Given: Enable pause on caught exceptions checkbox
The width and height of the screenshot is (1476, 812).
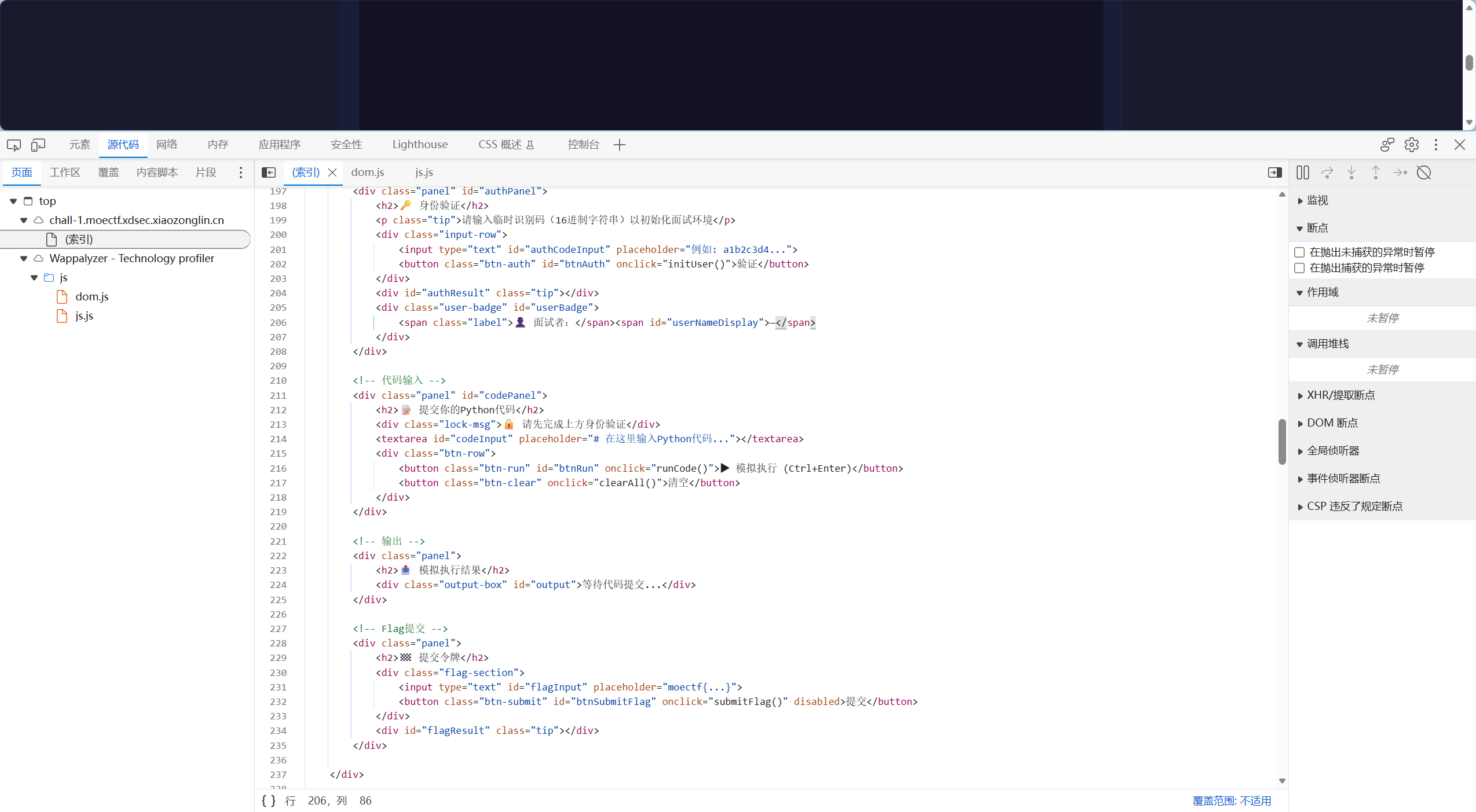Looking at the screenshot, I should 1299,268.
